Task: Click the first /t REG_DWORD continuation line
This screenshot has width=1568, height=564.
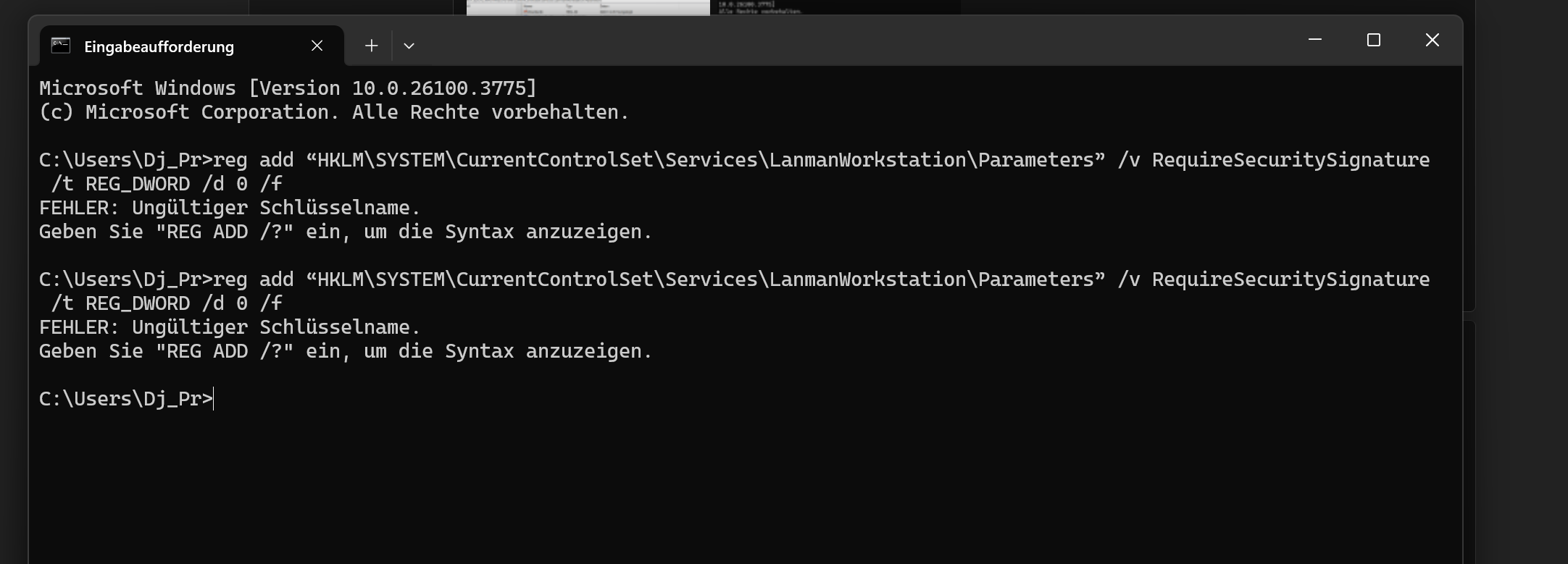Action: pyautogui.click(x=167, y=184)
